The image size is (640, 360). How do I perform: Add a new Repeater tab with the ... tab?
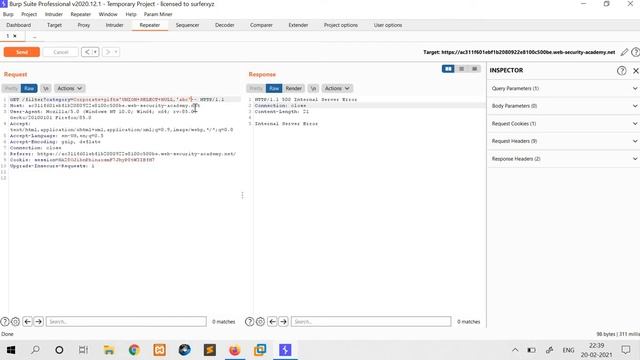tap(35, 37)
